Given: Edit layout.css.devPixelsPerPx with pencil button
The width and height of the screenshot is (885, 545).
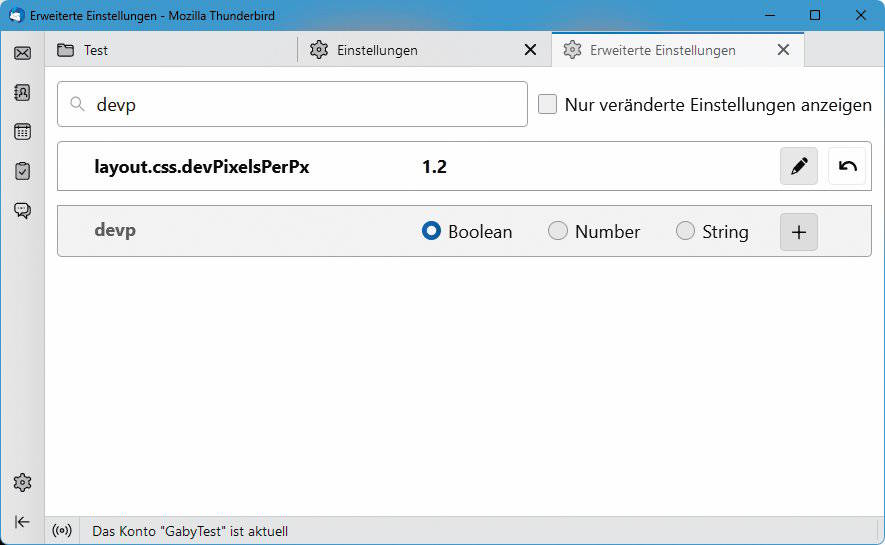Looking at the screenshot, I should coord(798,167).
